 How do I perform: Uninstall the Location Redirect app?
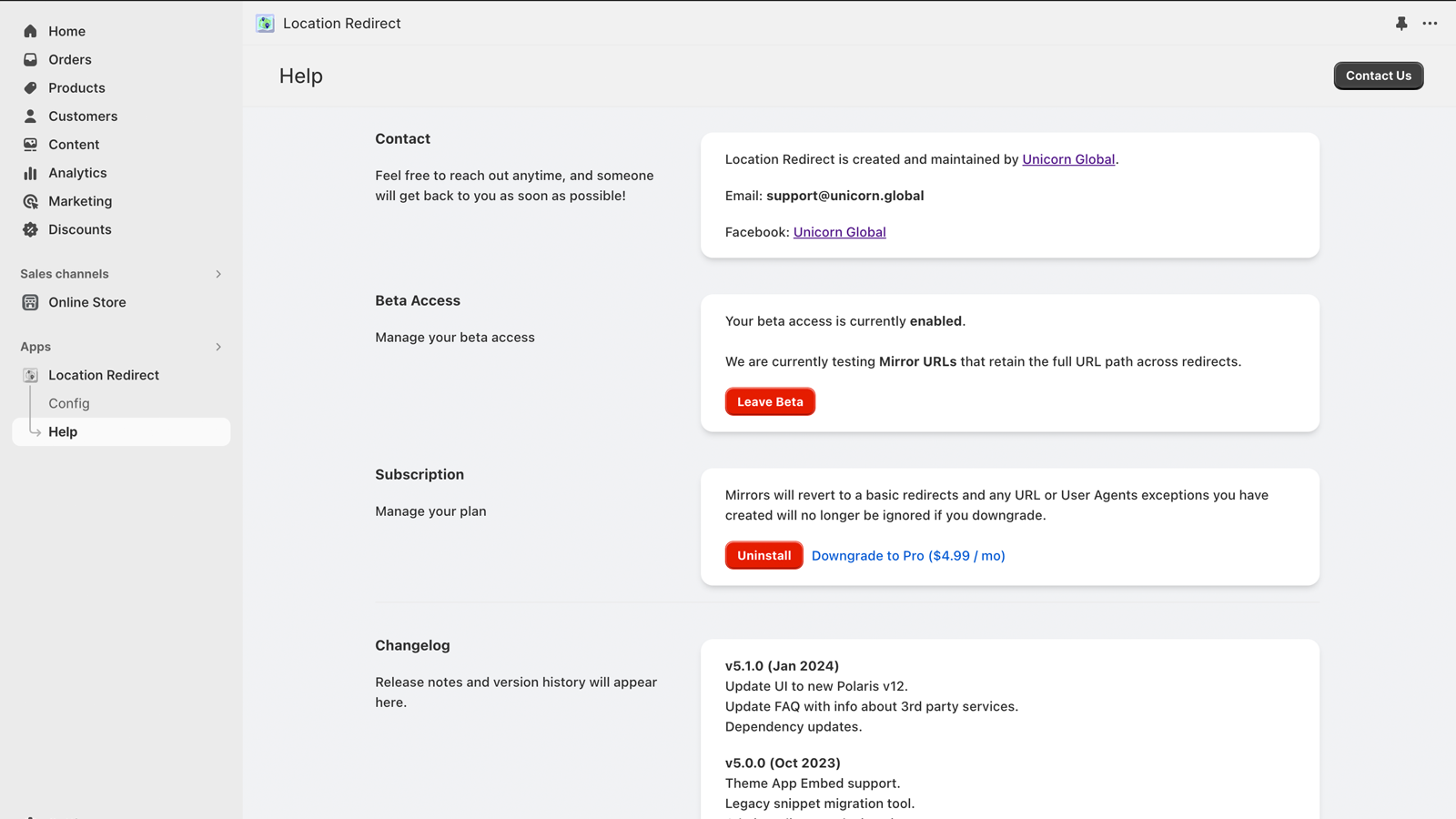pyautogui.click(x=763, y=555)
